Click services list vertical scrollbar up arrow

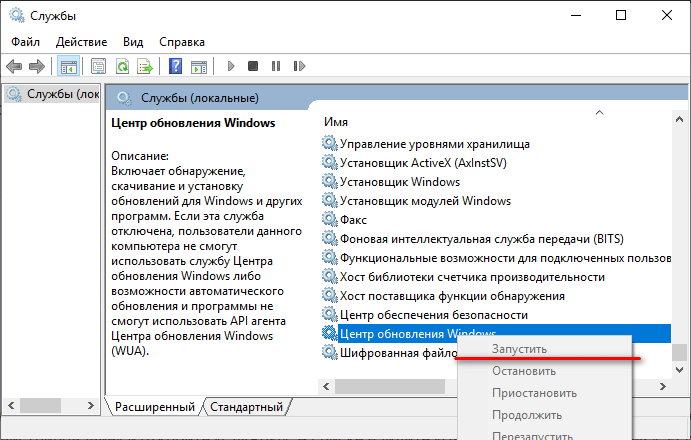[679, 119]
